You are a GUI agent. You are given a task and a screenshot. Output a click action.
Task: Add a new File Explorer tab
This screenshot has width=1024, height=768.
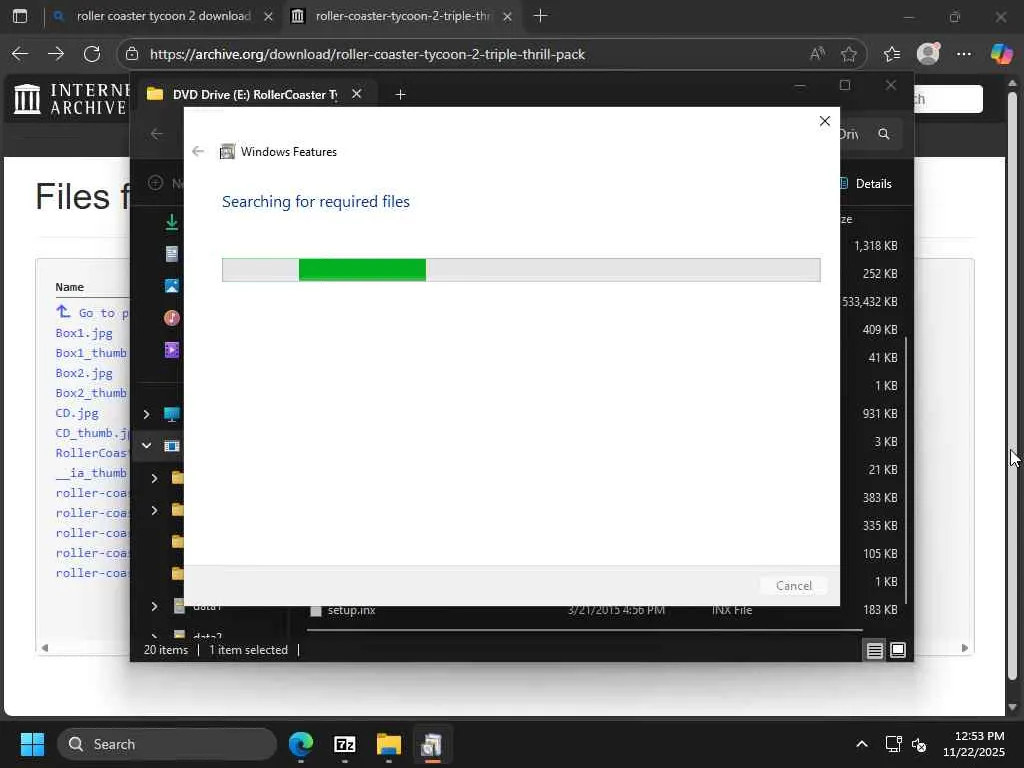[x=400, y=95]
